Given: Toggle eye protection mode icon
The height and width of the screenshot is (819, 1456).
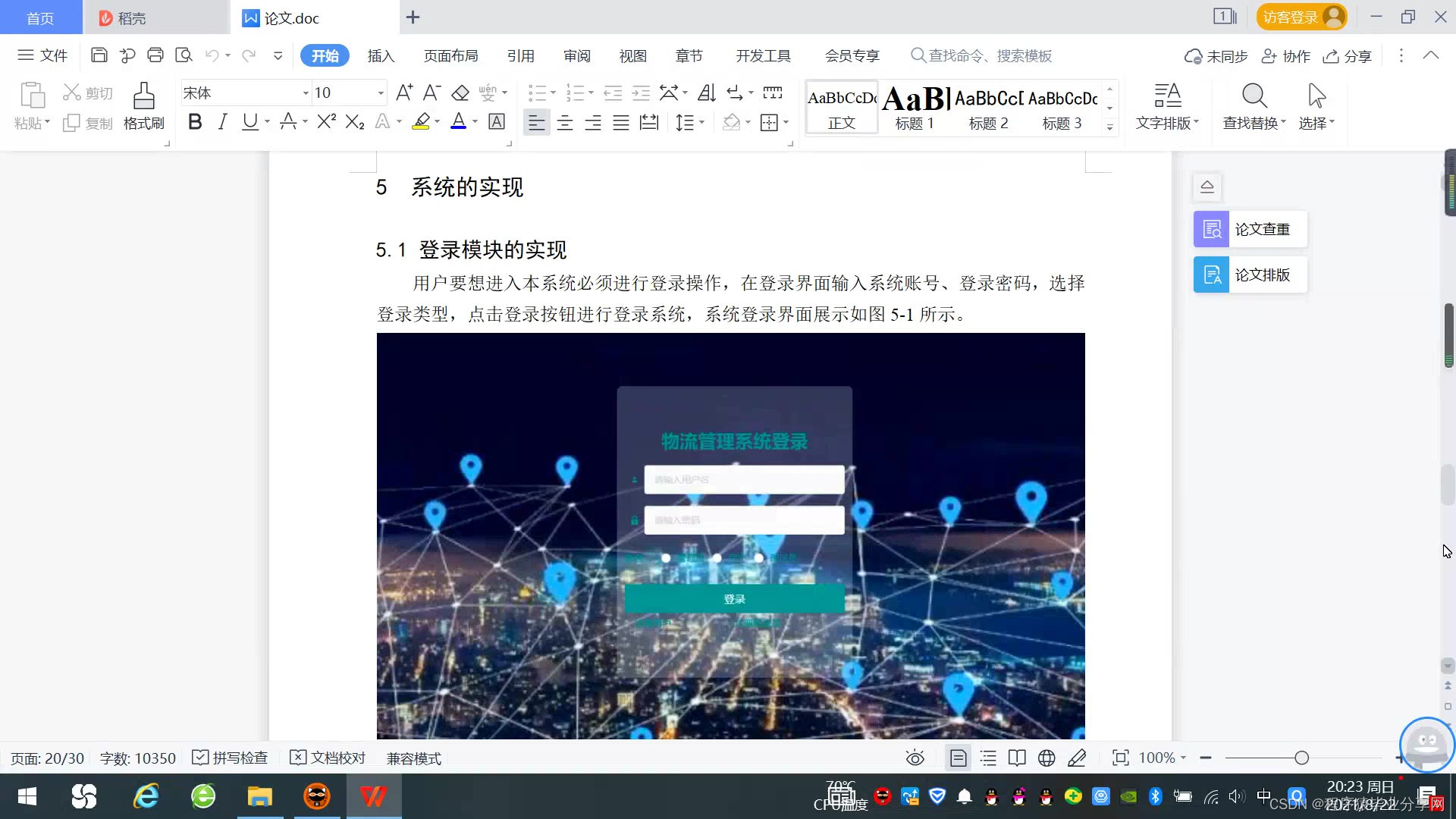Looking at the screenshot, I should click(915, 758).
